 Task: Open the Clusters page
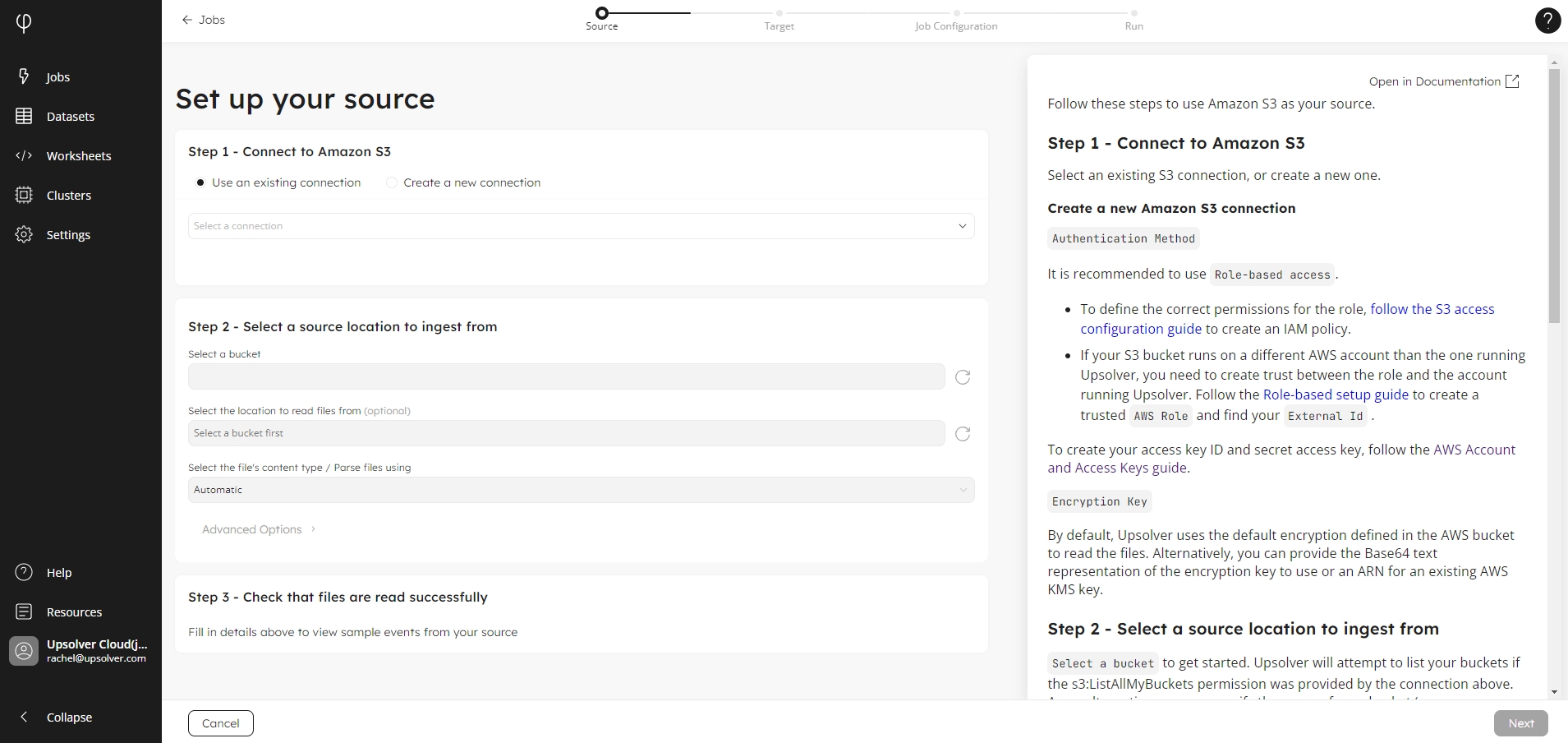68,196
